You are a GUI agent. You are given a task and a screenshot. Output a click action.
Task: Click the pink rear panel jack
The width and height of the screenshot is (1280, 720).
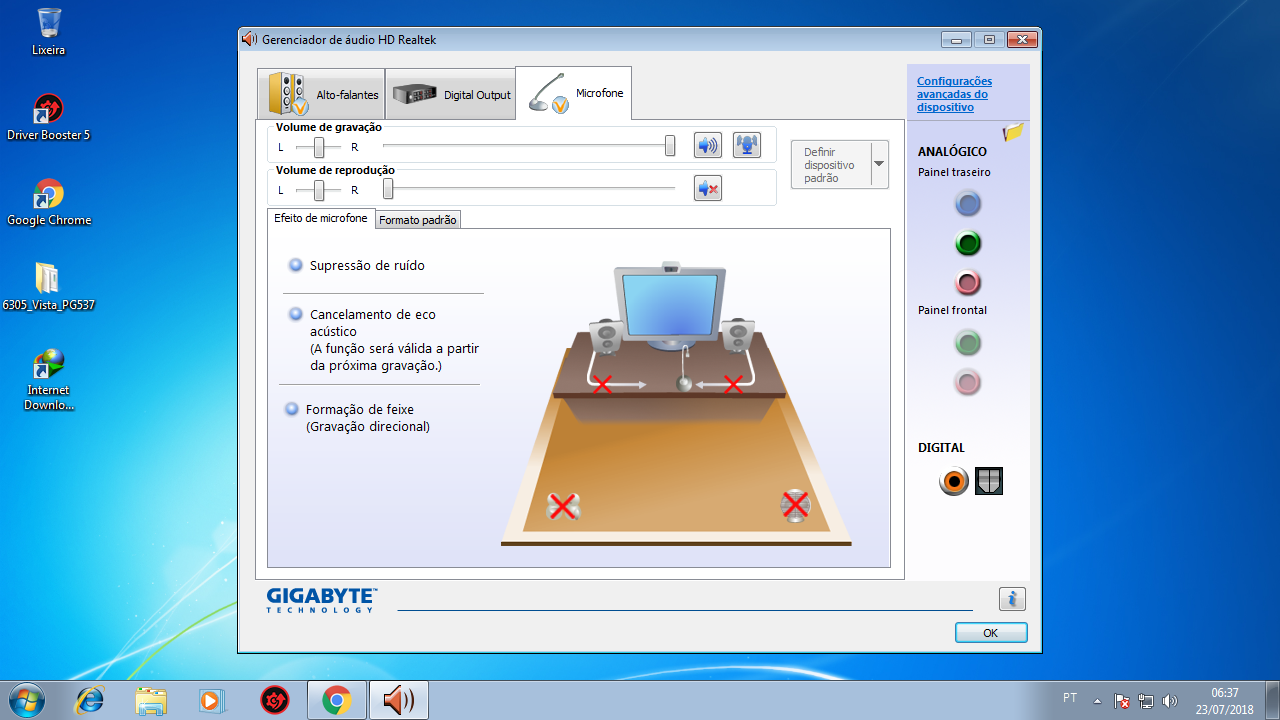967,282
